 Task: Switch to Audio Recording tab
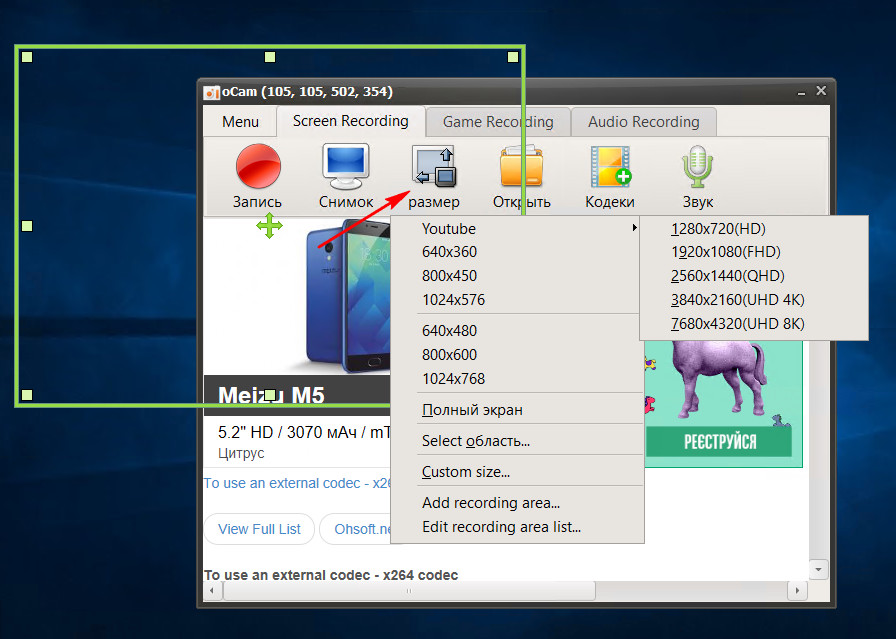click(643, 122)
